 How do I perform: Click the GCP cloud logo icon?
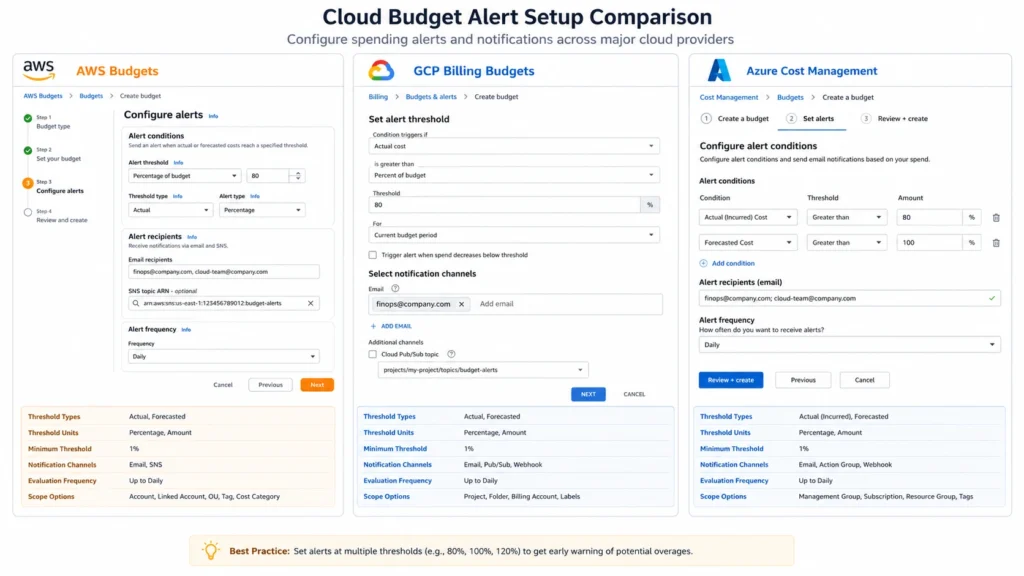coord(381,70)
